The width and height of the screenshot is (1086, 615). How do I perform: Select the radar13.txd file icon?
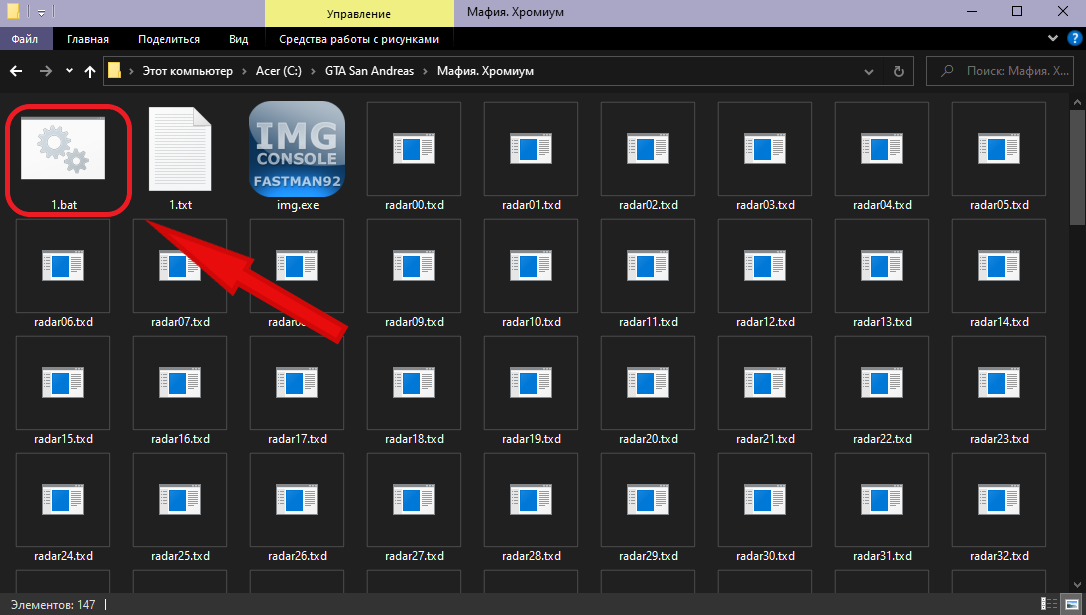(x=882, y=265)
